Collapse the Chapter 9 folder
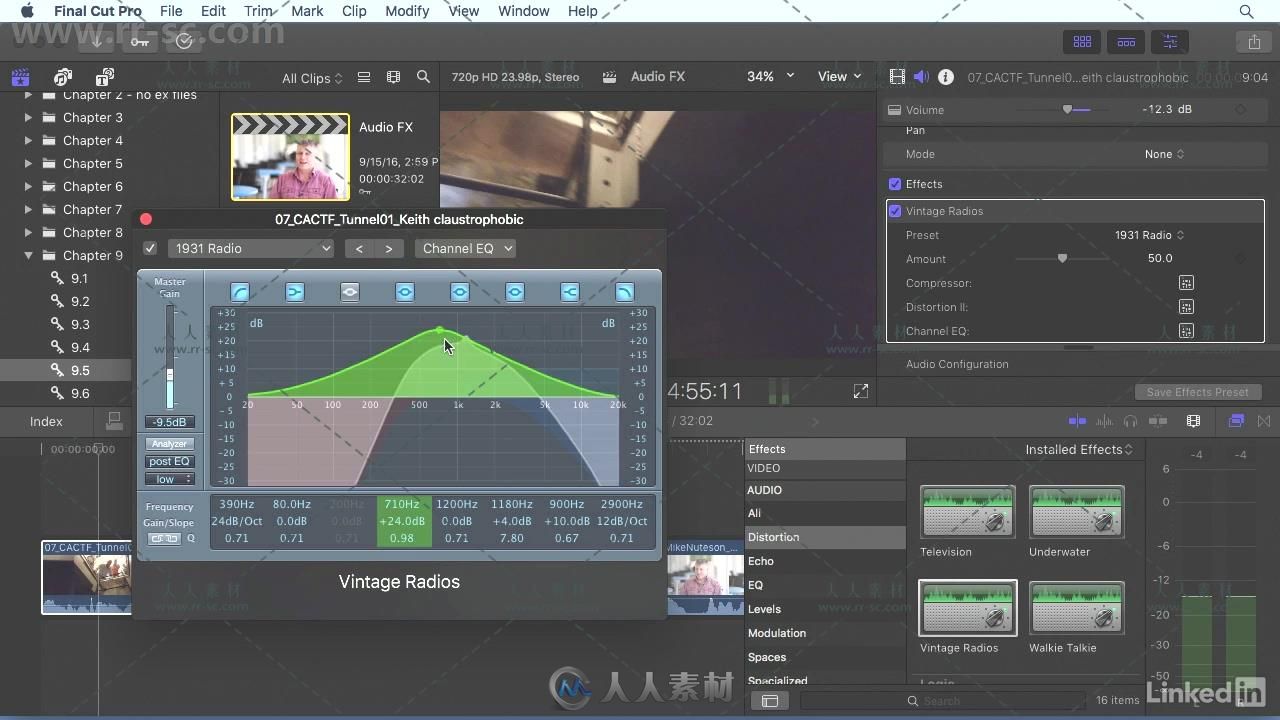The width and height of the screenshot is (1280, 720). click(28, 256)
